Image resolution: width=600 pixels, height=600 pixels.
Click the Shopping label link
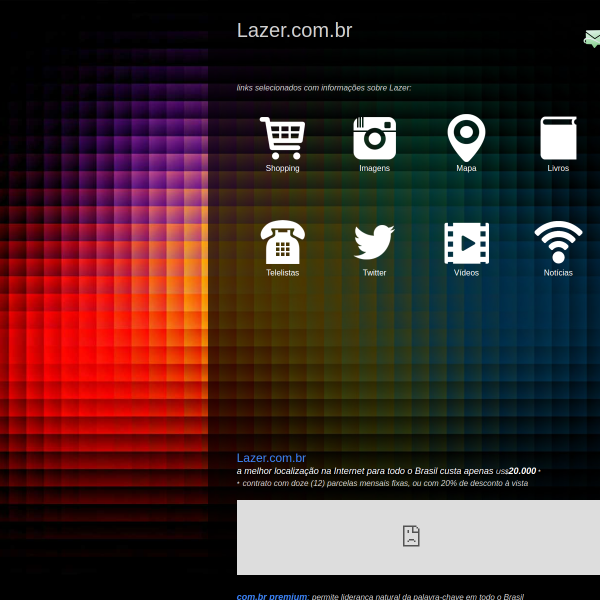[x=282, y=168]
